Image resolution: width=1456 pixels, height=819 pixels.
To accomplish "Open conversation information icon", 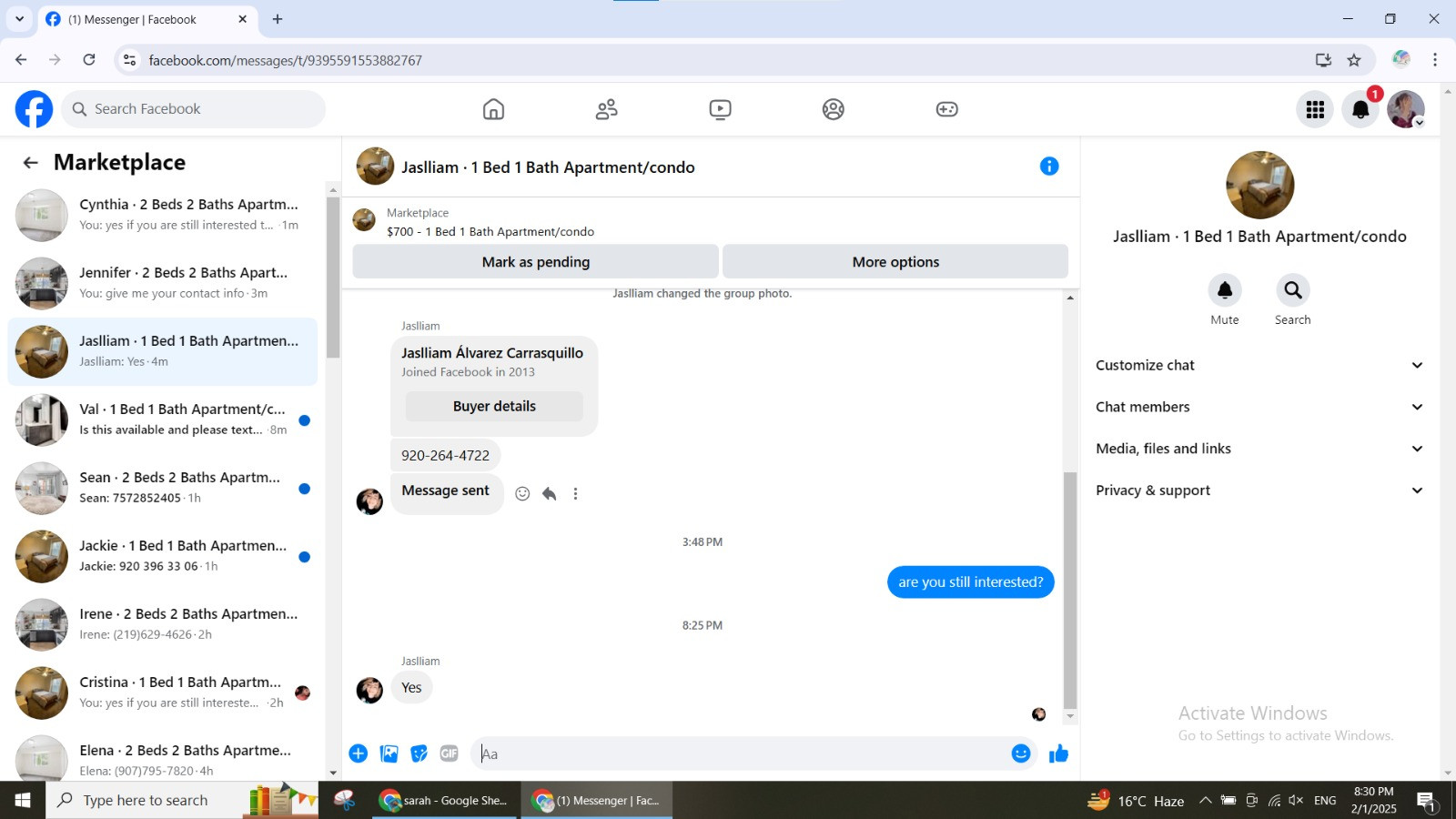I will (1049, 167).
